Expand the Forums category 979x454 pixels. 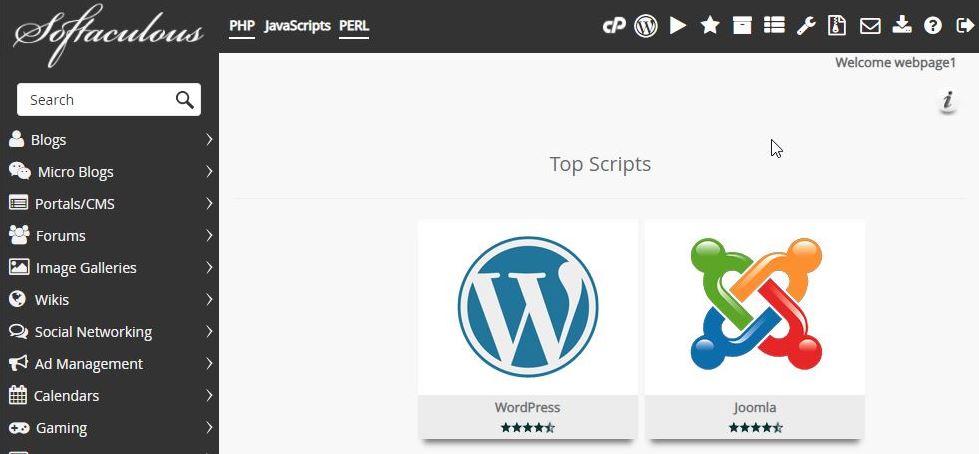pyautogui.click(x=110, y=236)
